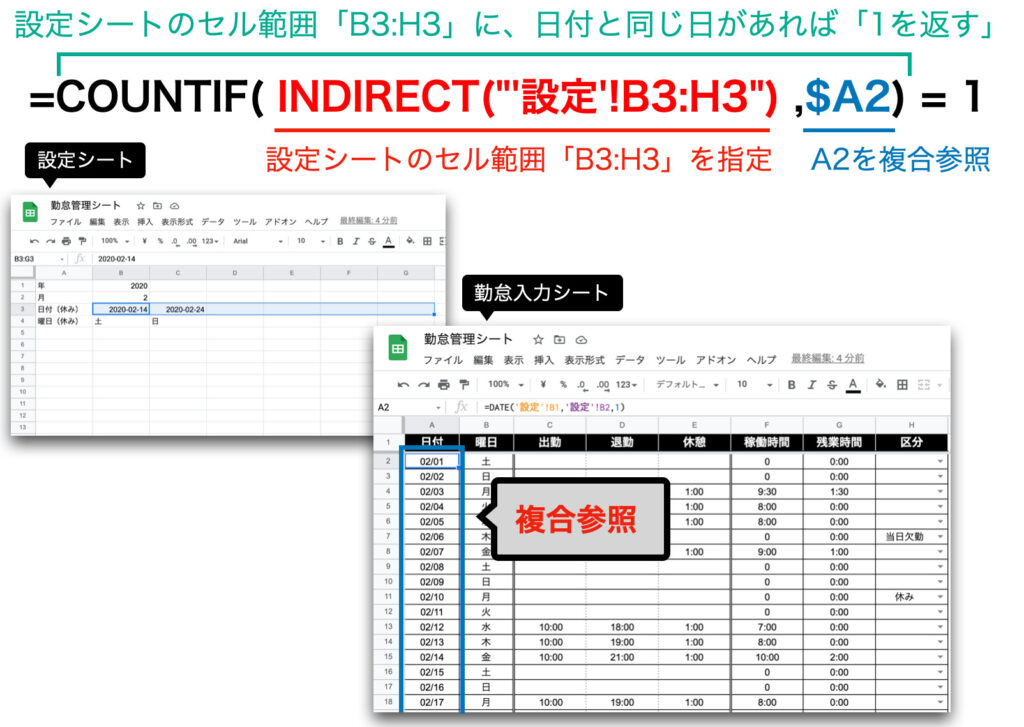Open the font size 10 dropdown in attendance sheet

click(754, 385)
